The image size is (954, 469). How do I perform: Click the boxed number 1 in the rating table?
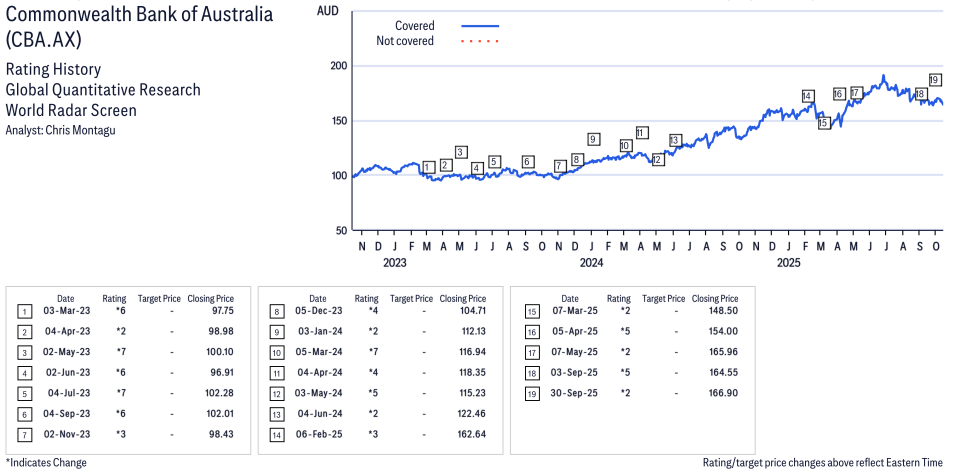pyautogui.click(x=23, y=312)
